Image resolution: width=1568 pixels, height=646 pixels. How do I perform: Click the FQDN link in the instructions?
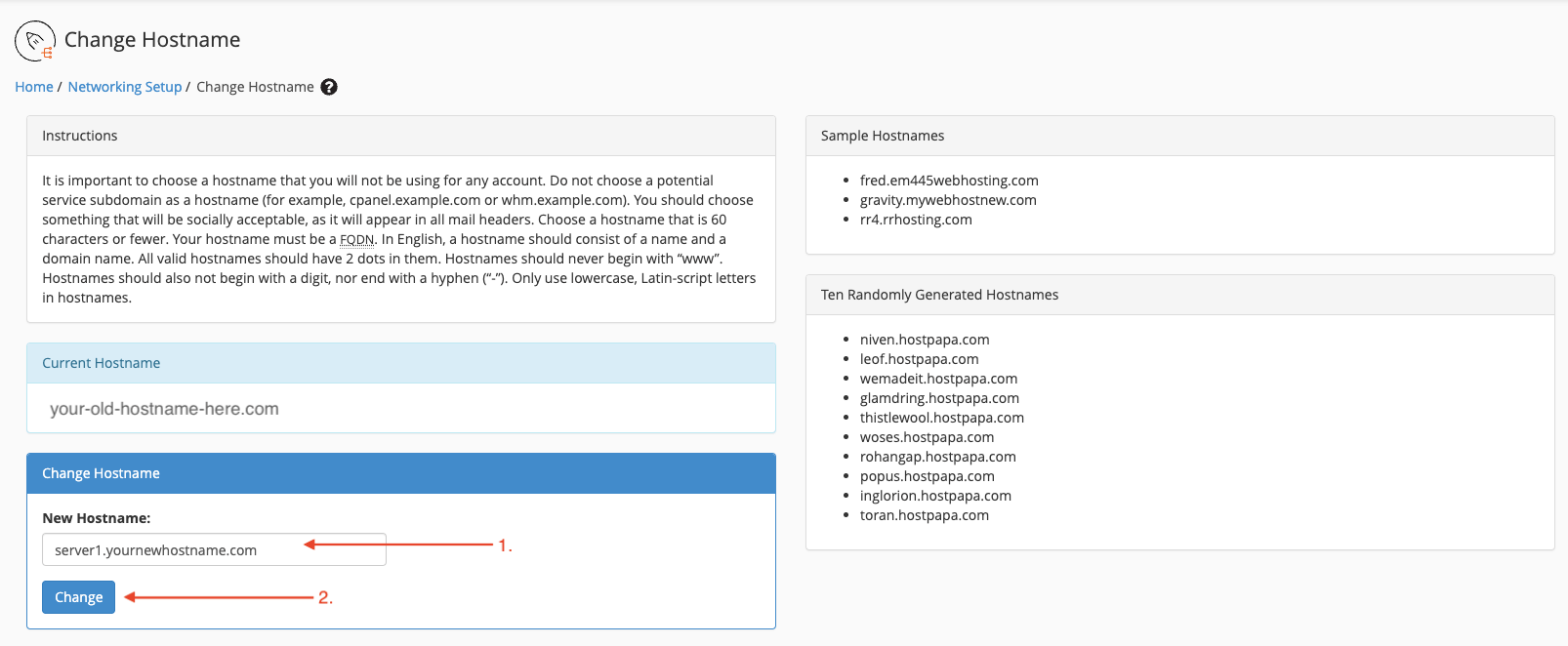click(x=356, y=238)
